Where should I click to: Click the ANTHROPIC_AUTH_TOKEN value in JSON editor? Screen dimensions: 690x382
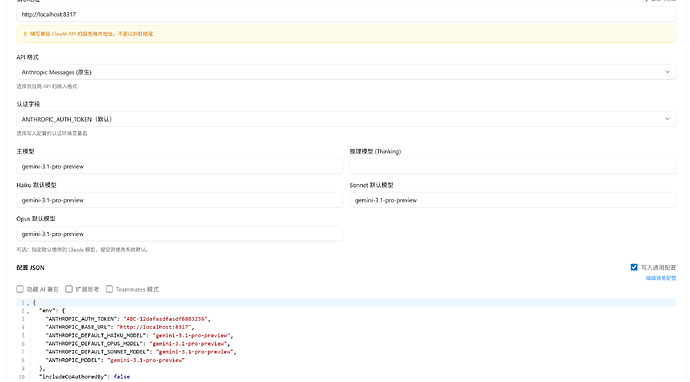pos(166,319)
